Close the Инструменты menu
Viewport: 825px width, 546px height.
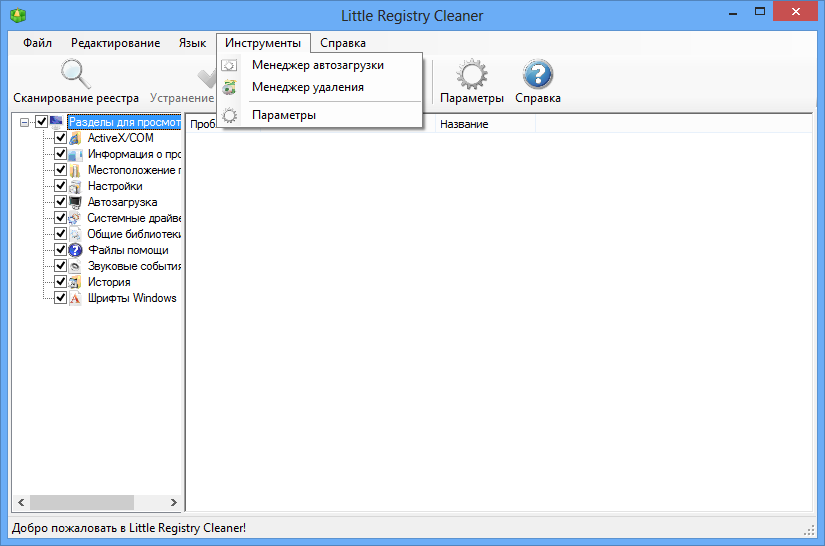(263, 43)
